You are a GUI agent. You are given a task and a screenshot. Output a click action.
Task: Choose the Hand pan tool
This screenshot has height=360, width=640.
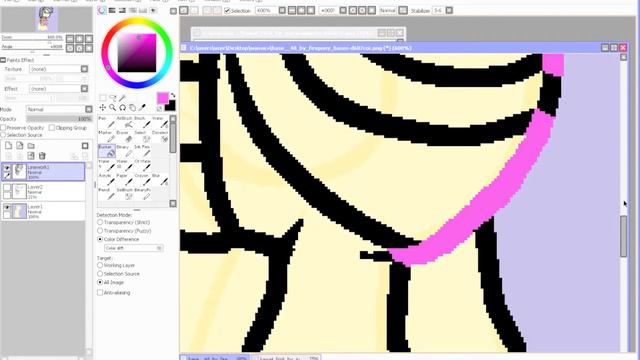point(132,108)
